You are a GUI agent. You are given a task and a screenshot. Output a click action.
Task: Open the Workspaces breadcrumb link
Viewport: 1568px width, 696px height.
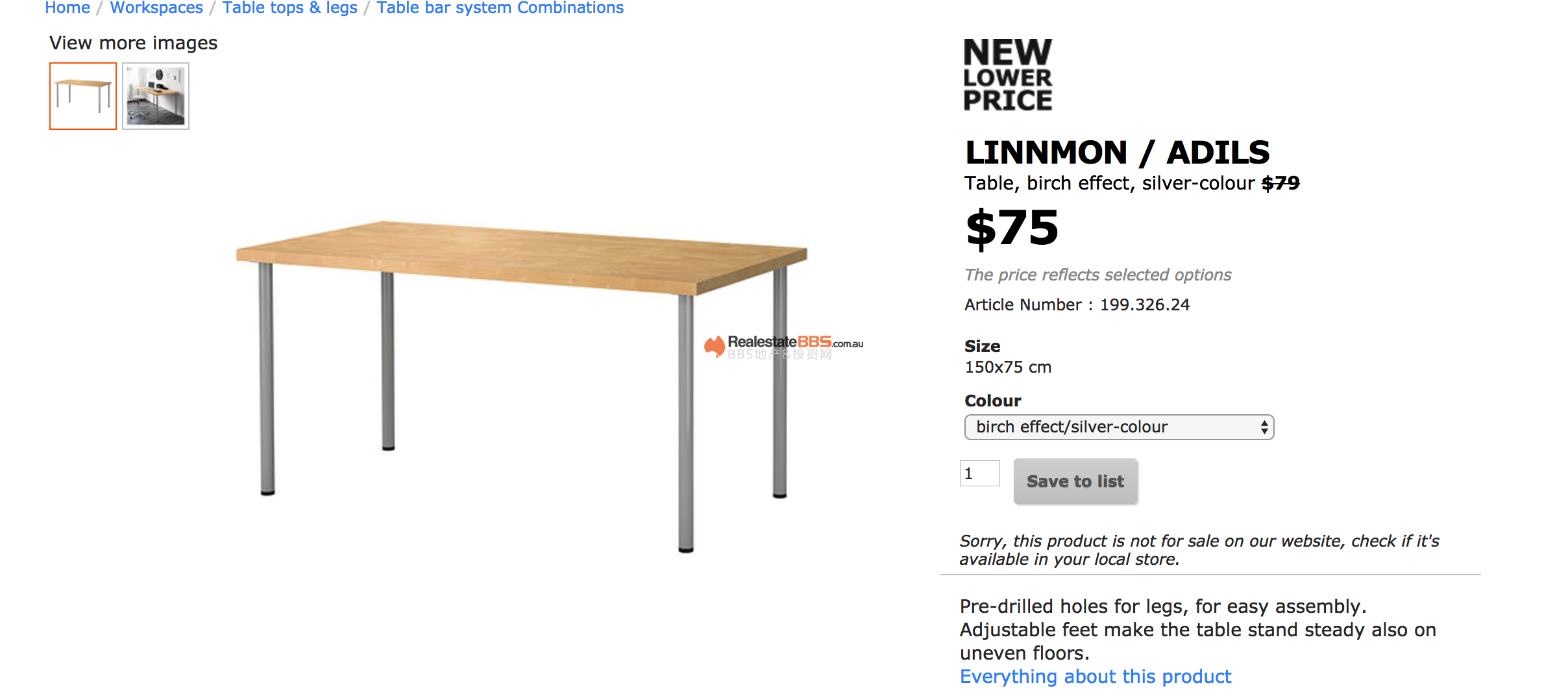(x=156, y=8)
